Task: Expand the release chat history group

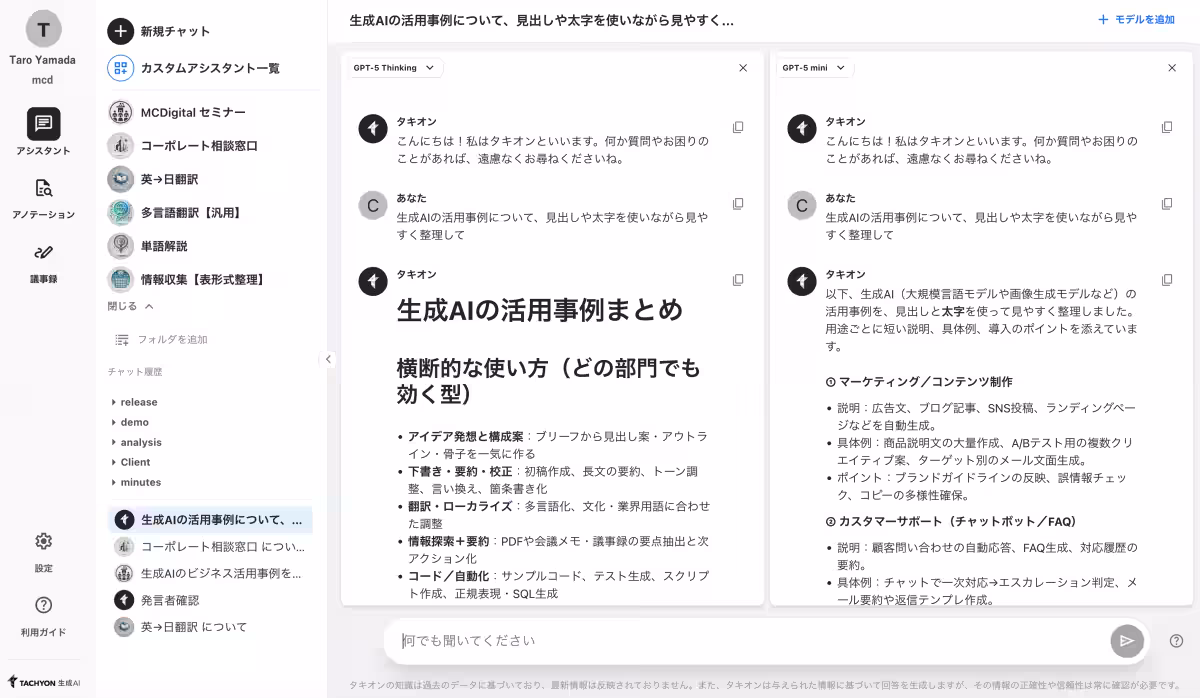Action: click(140, 402)
